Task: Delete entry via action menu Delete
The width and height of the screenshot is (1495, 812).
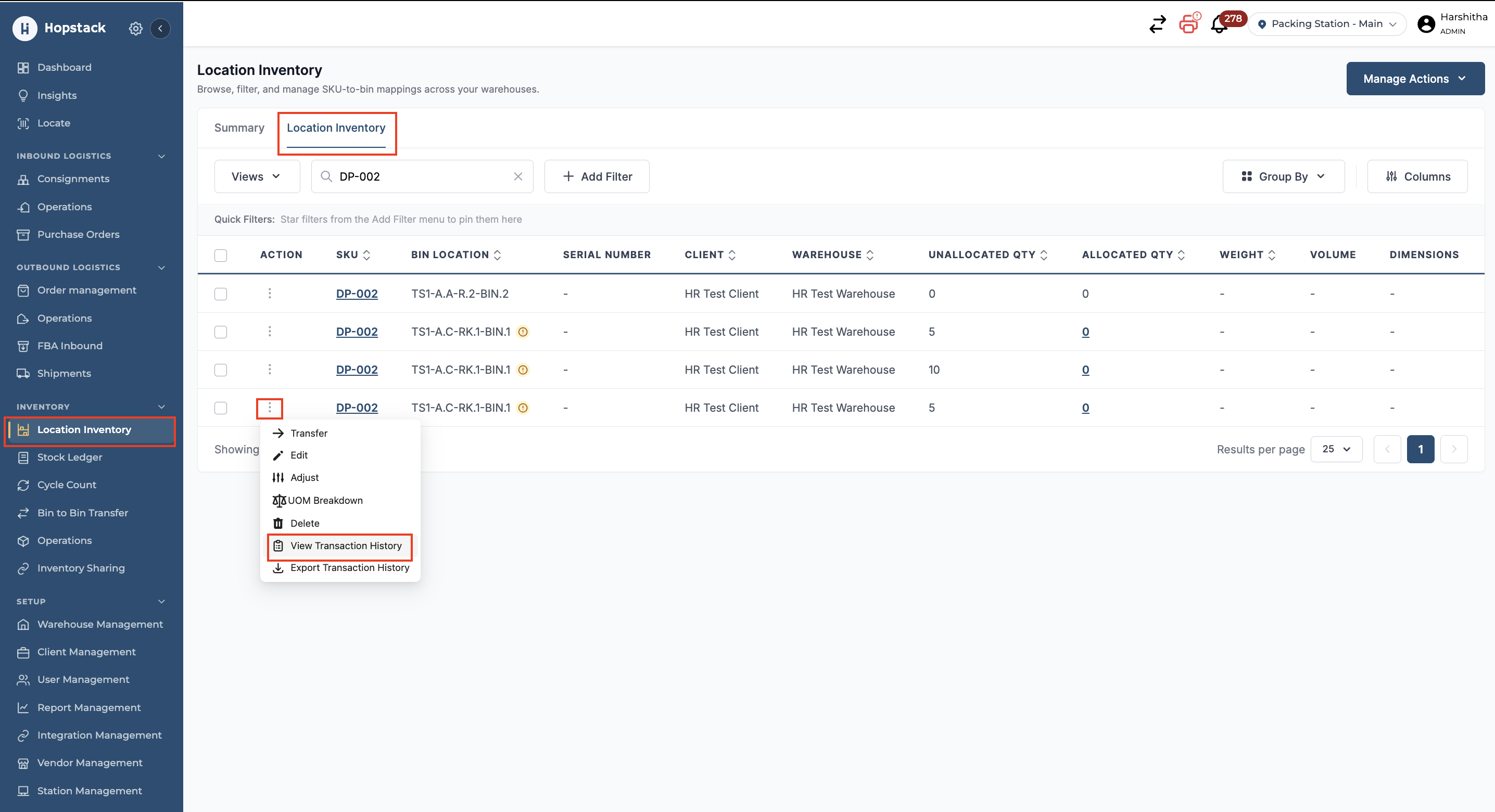Action: pyautogui.click(x=339, y=523)
